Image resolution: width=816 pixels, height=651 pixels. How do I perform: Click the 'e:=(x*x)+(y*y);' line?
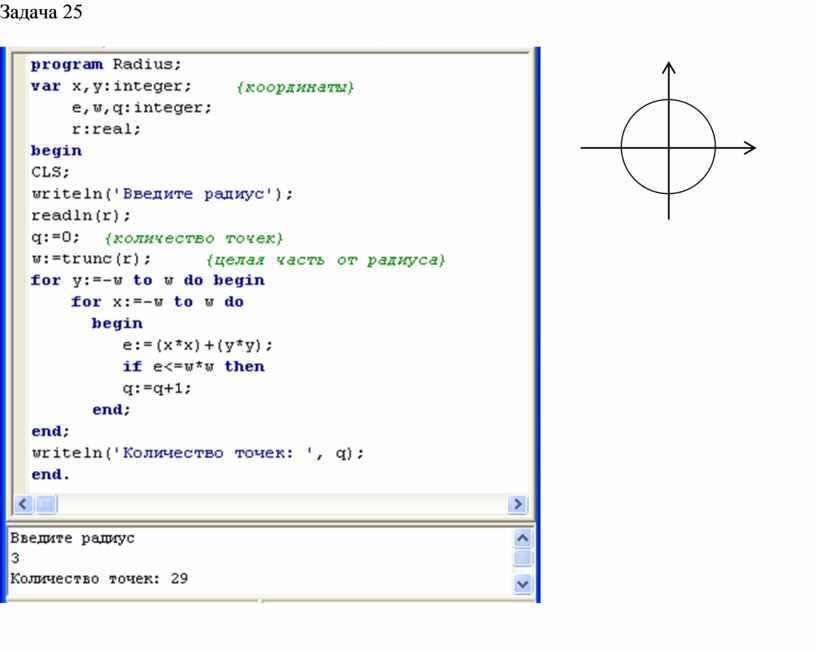click(x=198, y=345)
